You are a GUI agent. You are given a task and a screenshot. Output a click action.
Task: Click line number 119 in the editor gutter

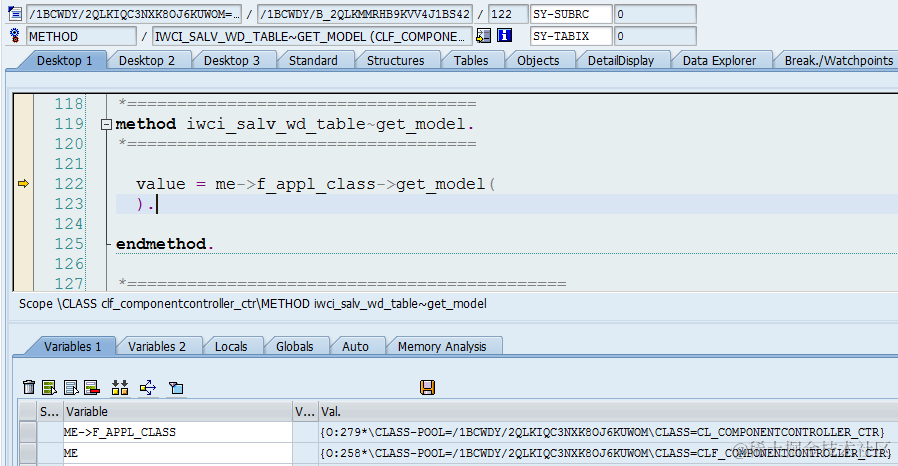click(x=69, y=124)
